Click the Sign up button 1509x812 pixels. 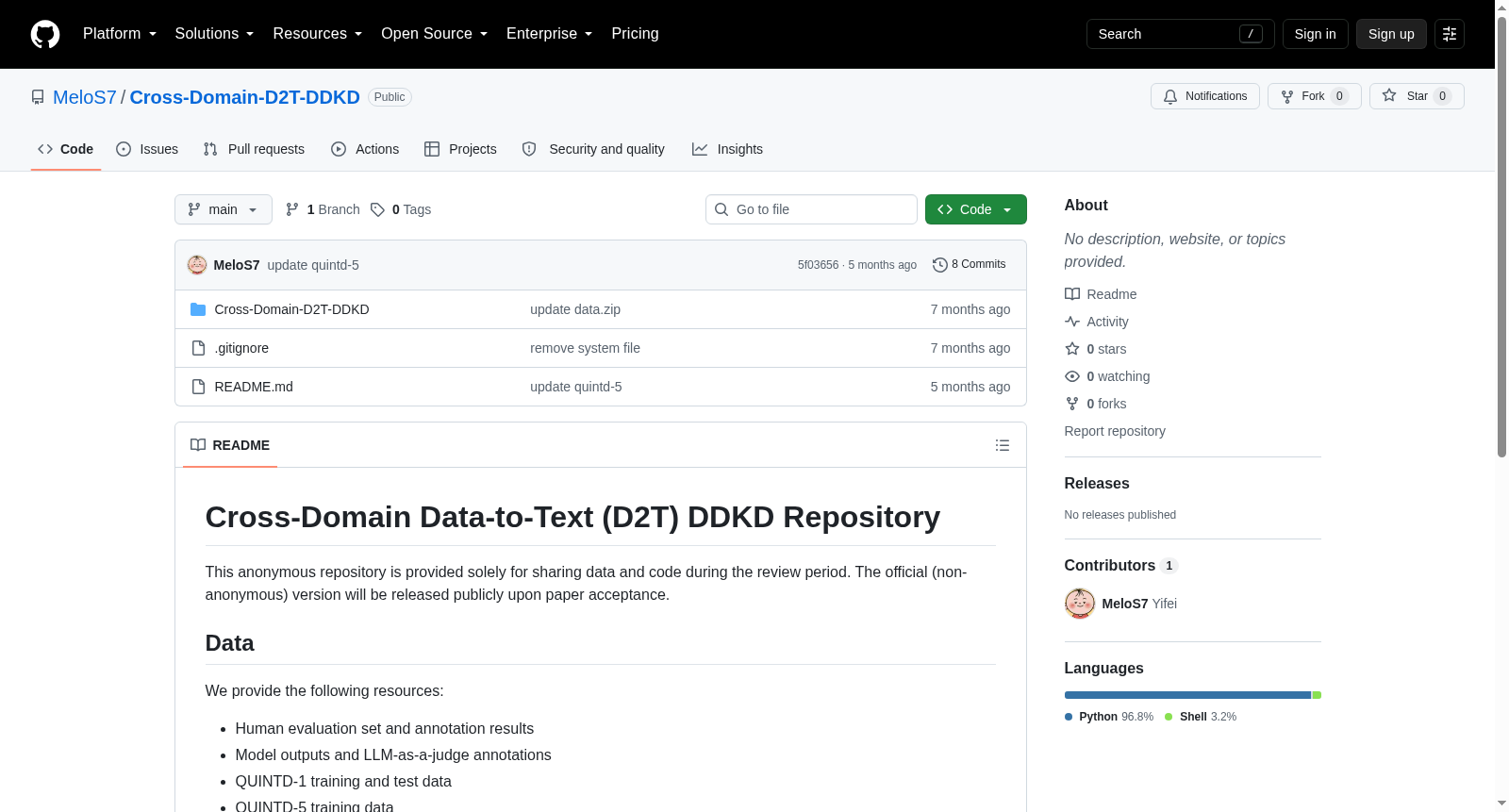pyautogui.click(x=1391, y=34)
